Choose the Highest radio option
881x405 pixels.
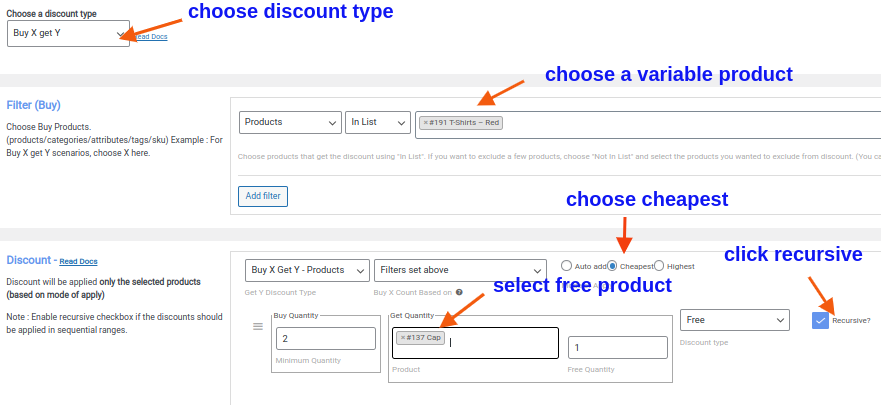click(x=659, y=266)
